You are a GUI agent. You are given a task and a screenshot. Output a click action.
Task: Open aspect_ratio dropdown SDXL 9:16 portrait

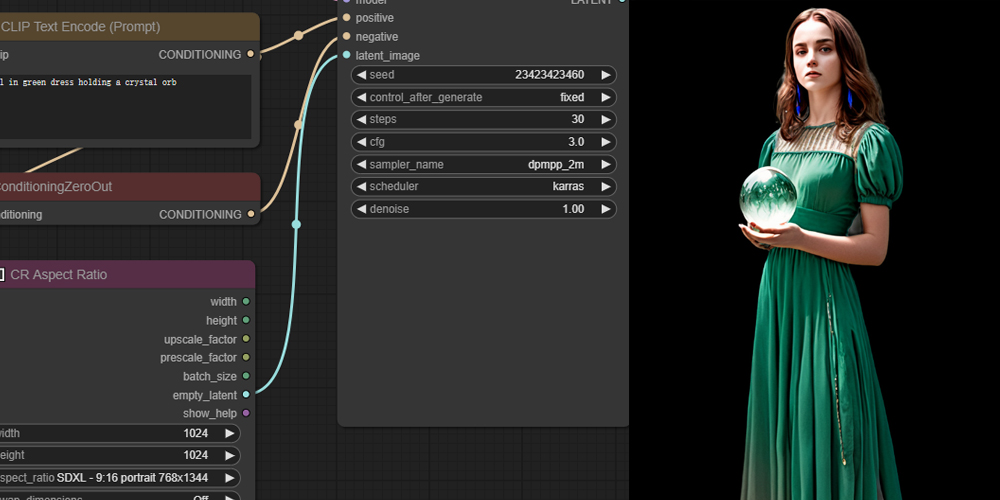(120, 478)
